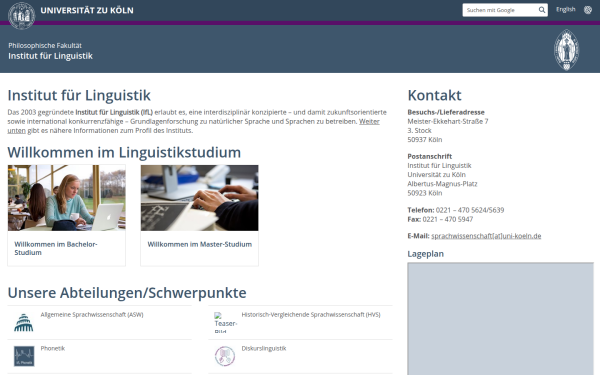Open the Universität zu Köln home link
This screenshot has width=600, height=375.
[87, 10]
